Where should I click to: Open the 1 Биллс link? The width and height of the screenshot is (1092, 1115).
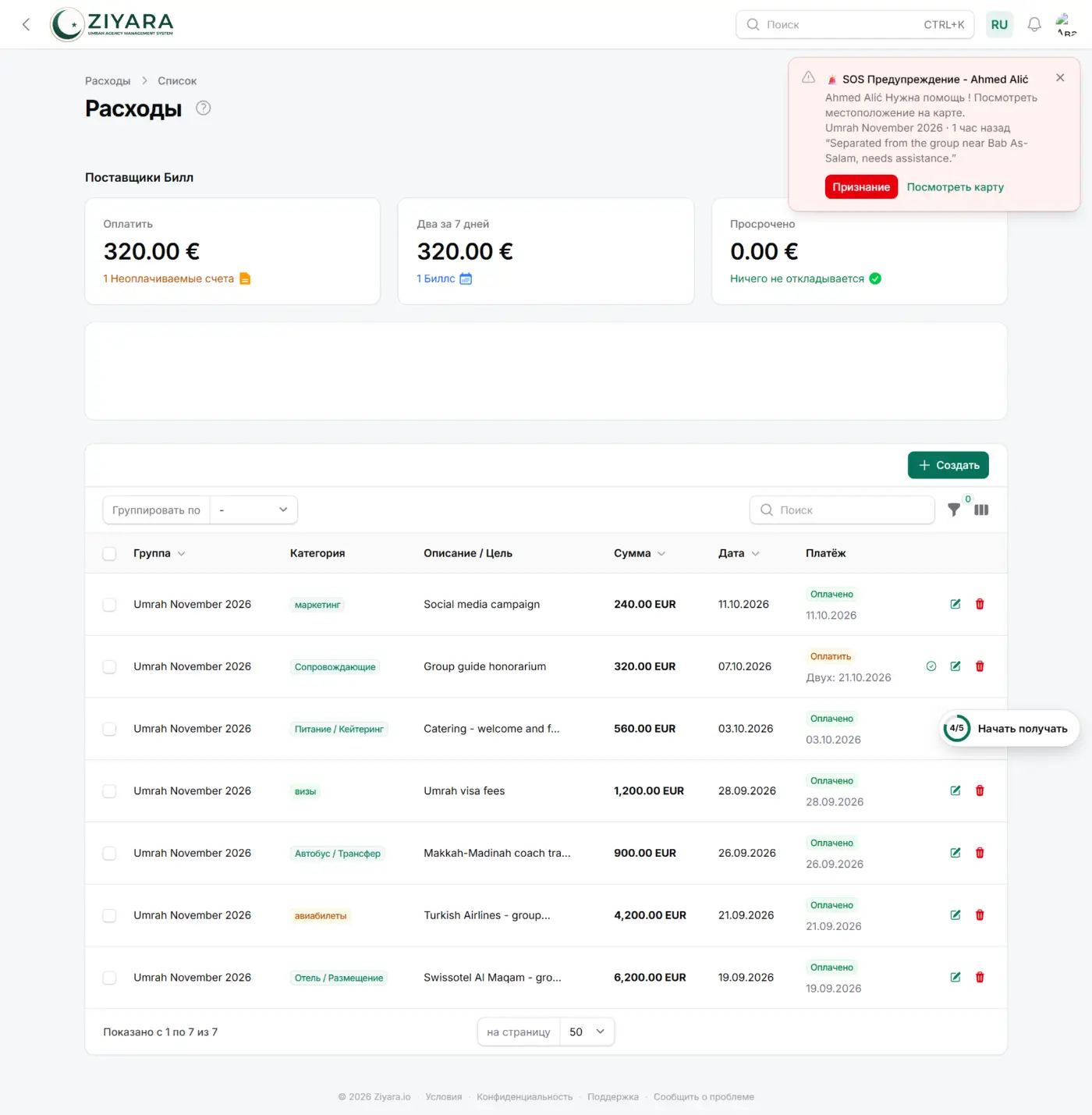(x=444, y=279)
